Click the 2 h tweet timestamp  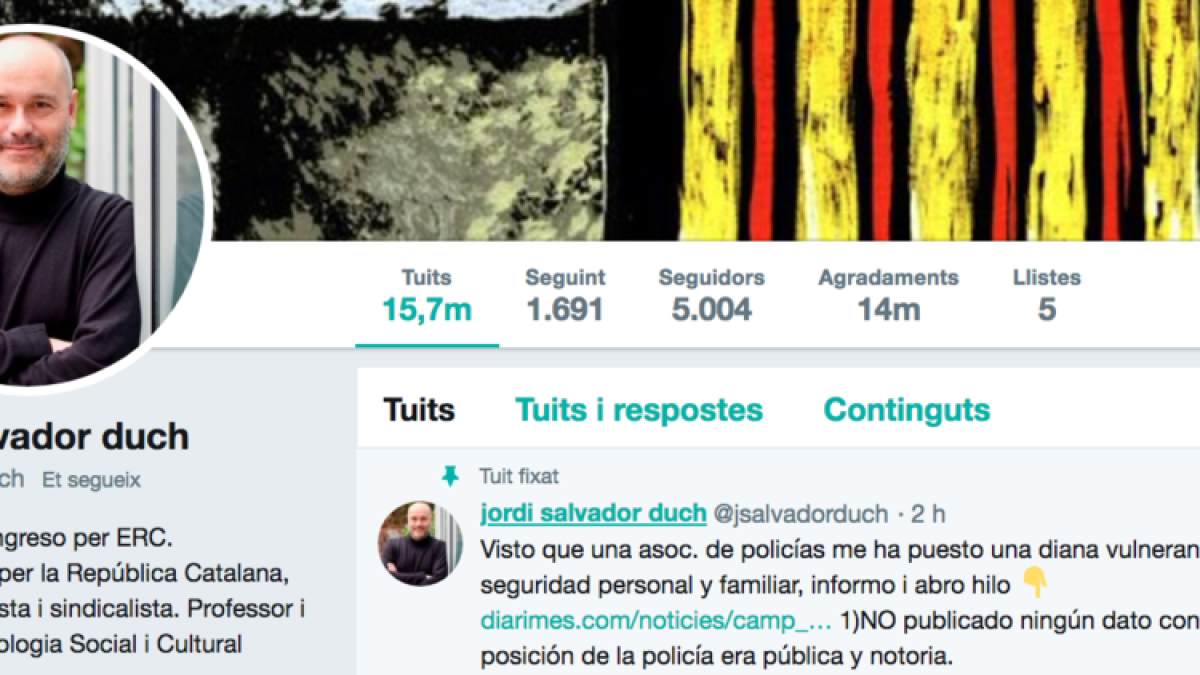(927, 515)
